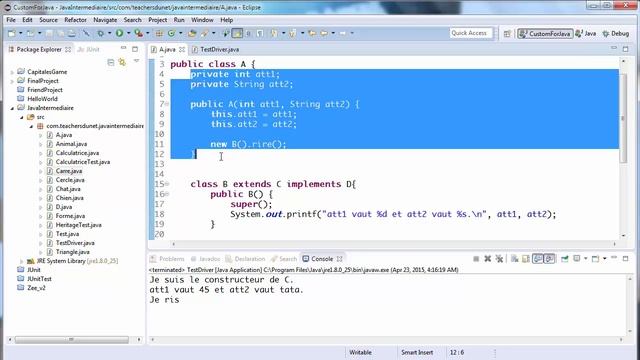Click Pin Console green icon
The width and height of the screenshot is (640, 360).
(x=565, y=259)
